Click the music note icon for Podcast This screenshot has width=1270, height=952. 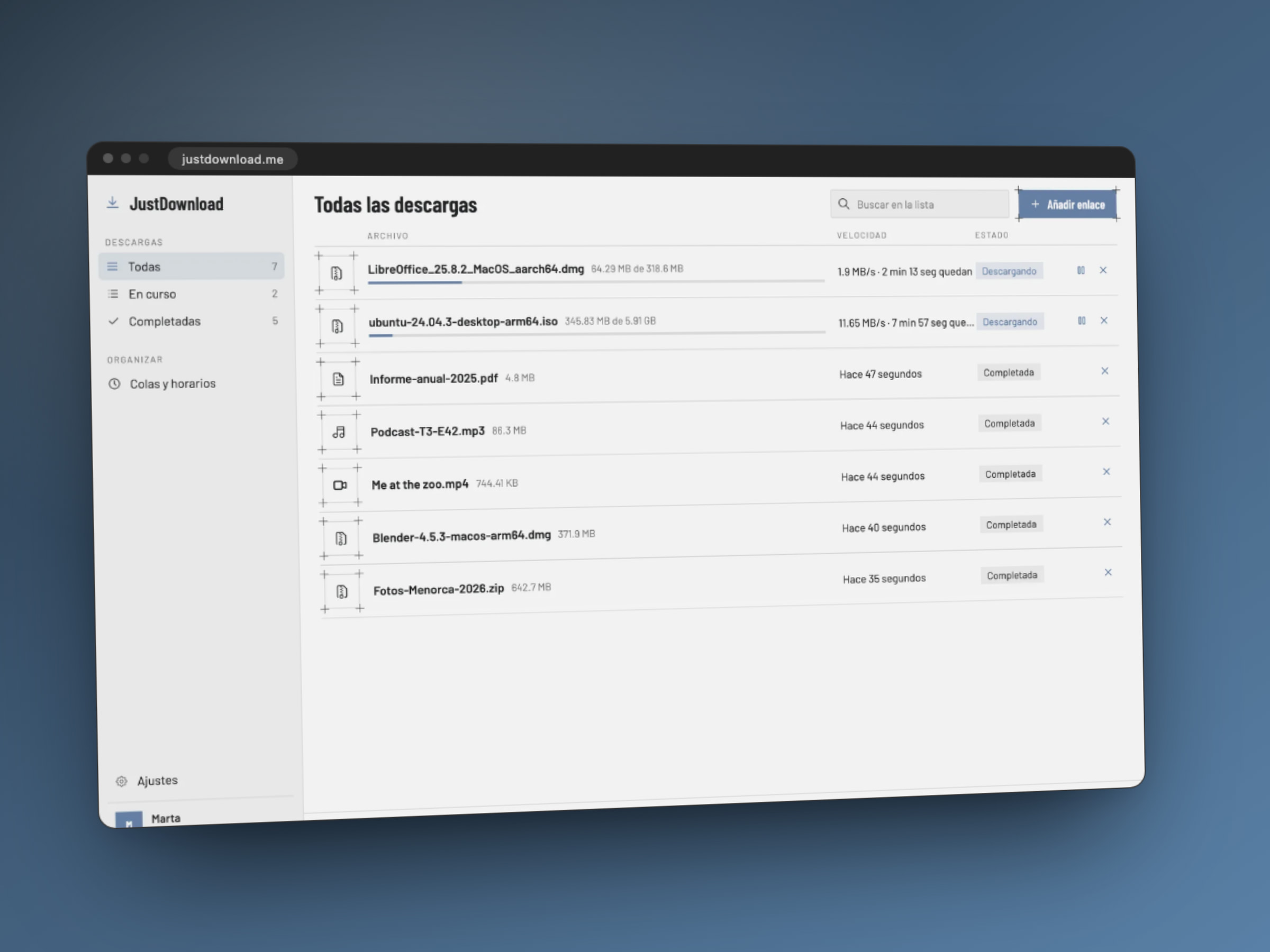pos(339,432)
